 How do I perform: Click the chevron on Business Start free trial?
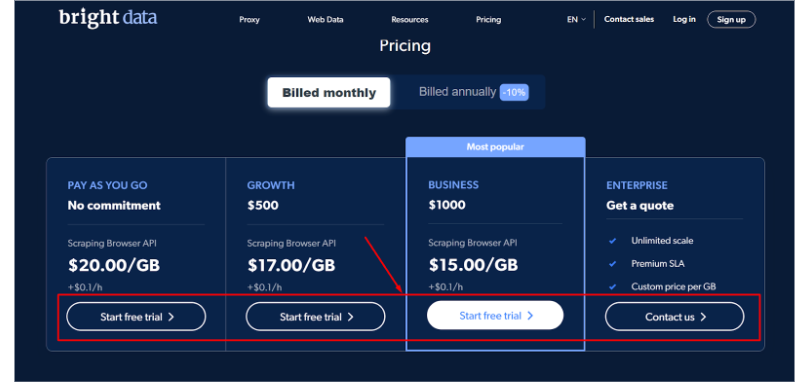coord(530,315)
